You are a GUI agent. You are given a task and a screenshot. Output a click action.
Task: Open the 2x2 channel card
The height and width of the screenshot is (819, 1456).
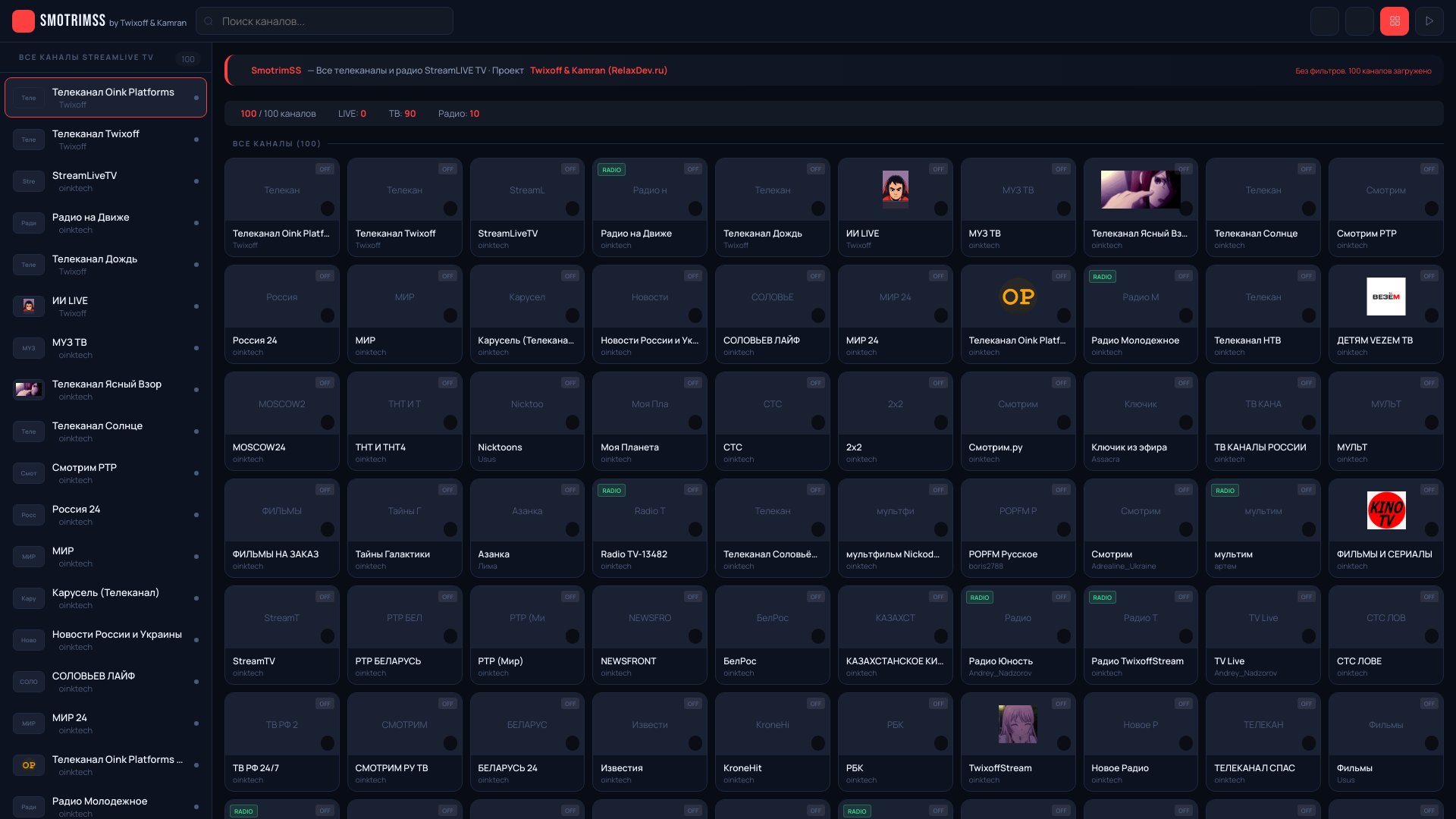coord(896,421)
